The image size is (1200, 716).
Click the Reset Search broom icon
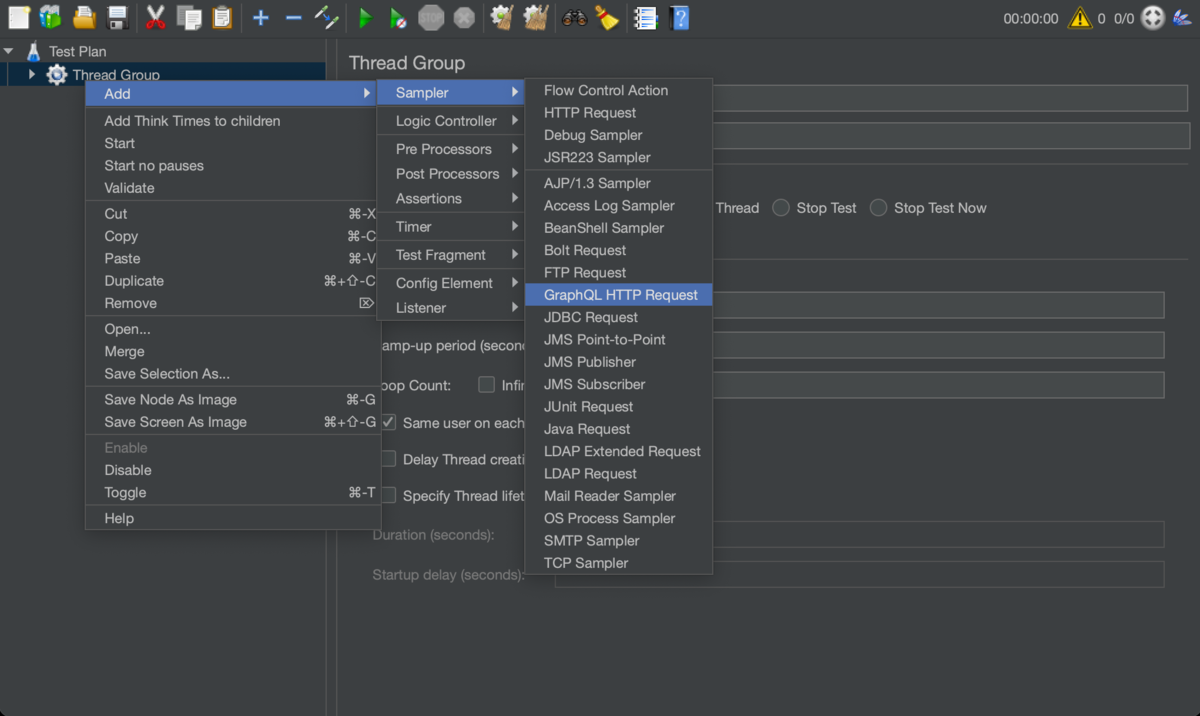pos(607,17)
